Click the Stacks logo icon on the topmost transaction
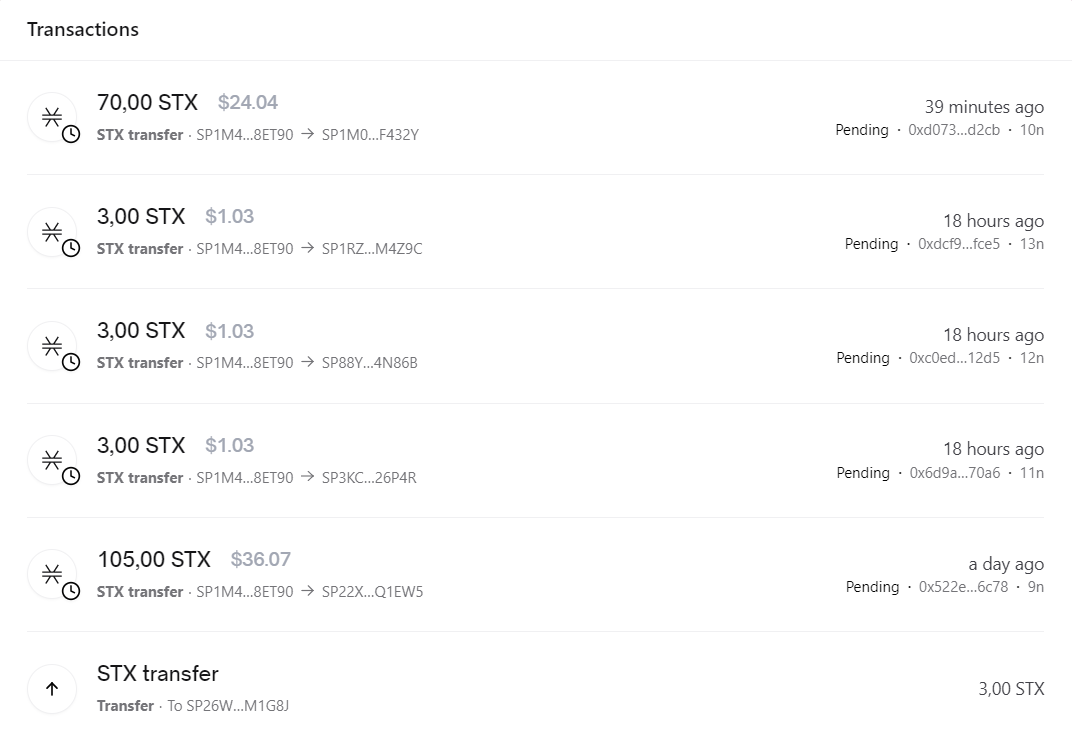This screenshot has height=730, width=1072. [52, 116]
